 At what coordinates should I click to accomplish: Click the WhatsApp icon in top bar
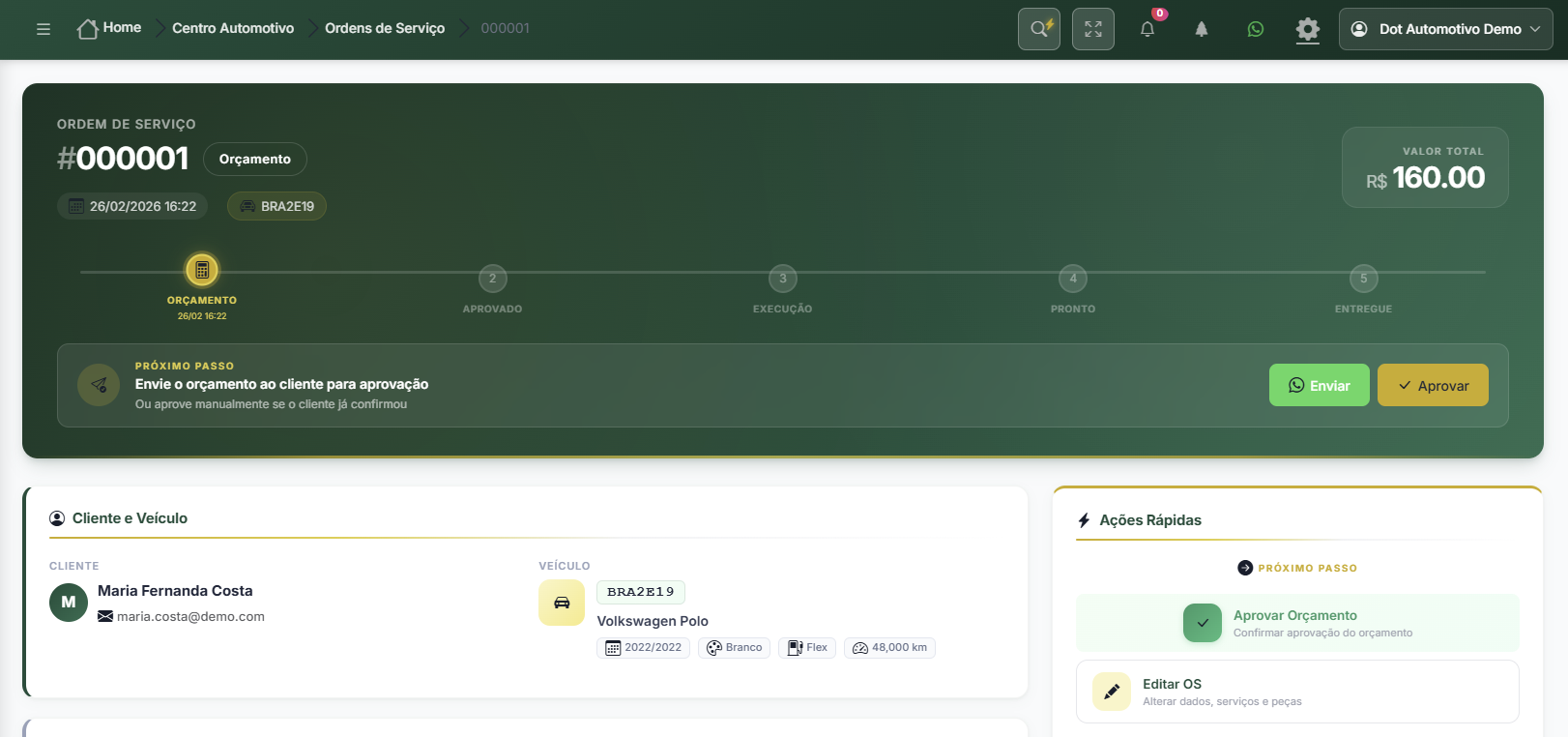click(1256, 29)
